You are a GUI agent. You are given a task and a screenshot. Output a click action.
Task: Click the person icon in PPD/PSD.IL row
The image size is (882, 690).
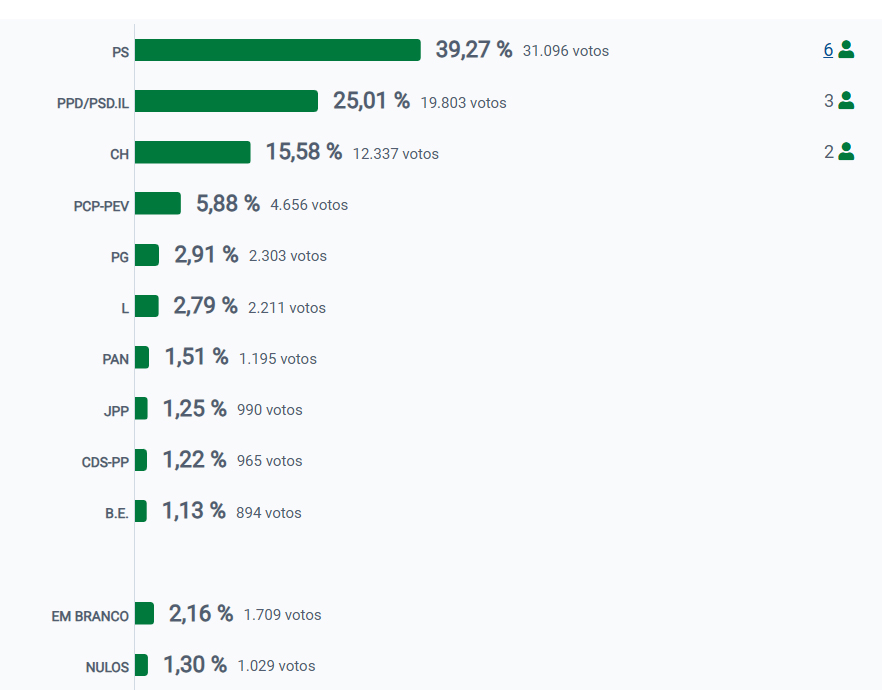(x=846, y=100)
